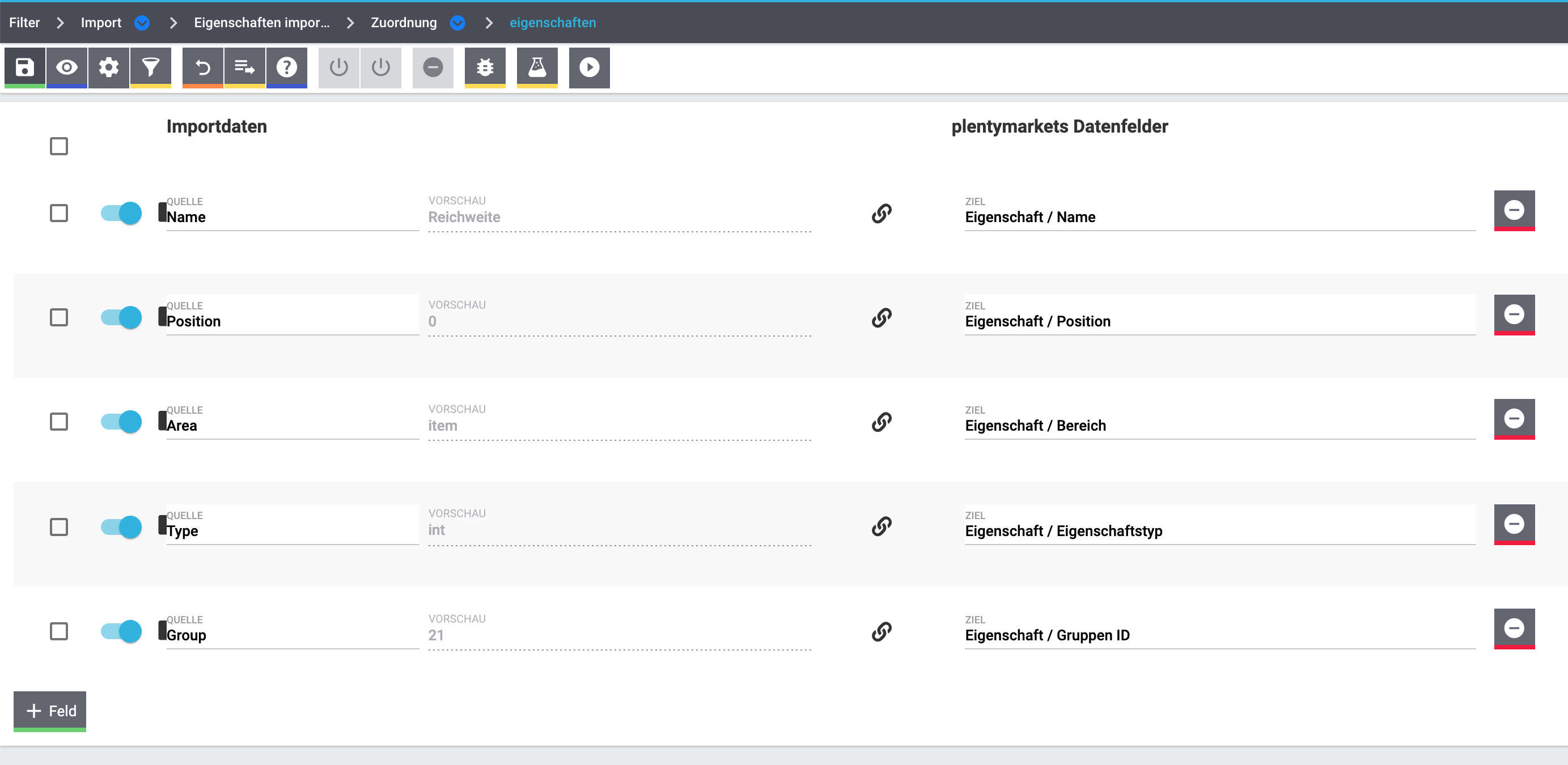This screenshot has height=765, width=1568.
Task: Remove the Type row mapping
Action: 1514,524
